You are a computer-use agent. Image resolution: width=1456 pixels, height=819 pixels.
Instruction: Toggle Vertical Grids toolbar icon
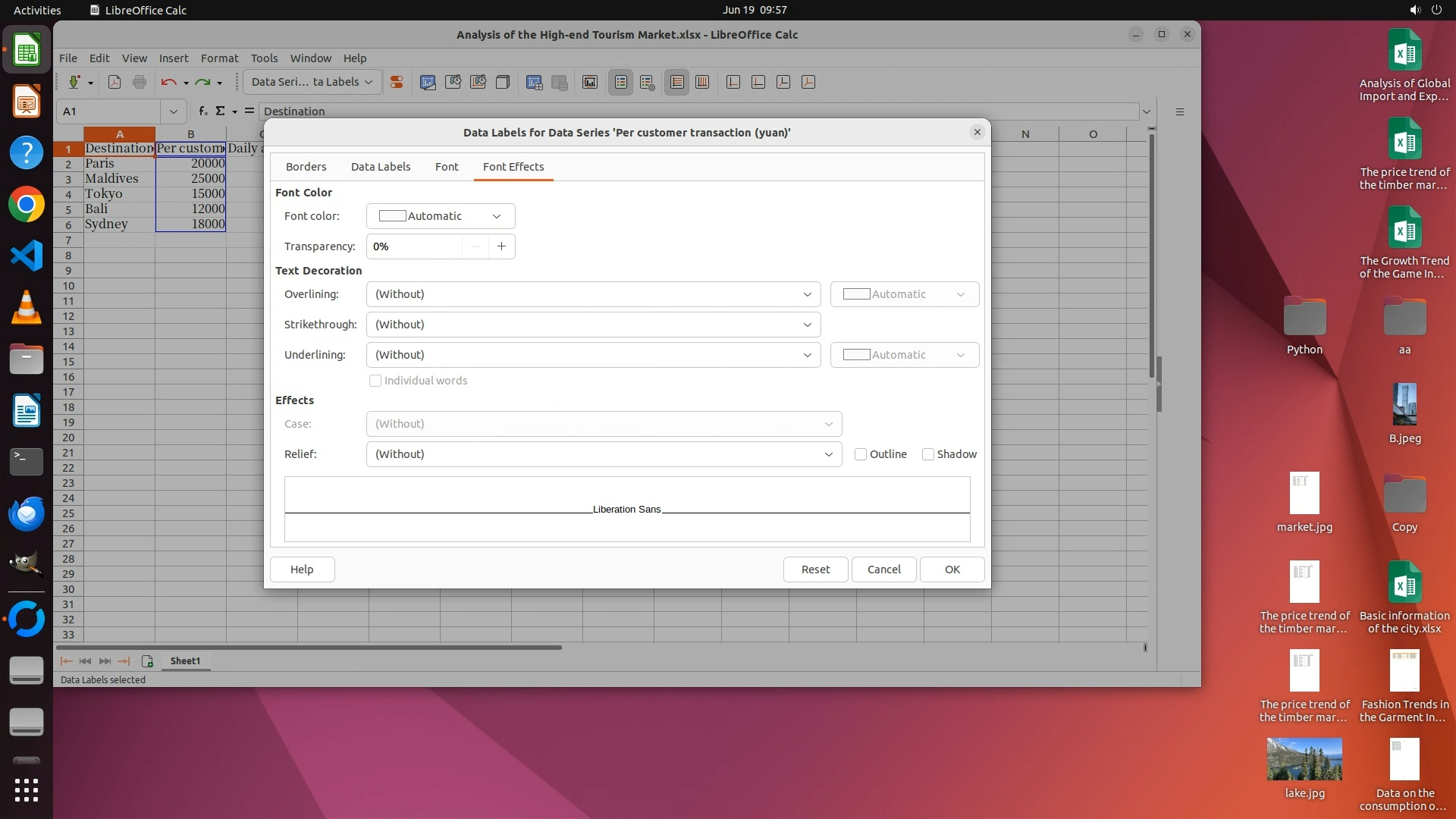702,82
